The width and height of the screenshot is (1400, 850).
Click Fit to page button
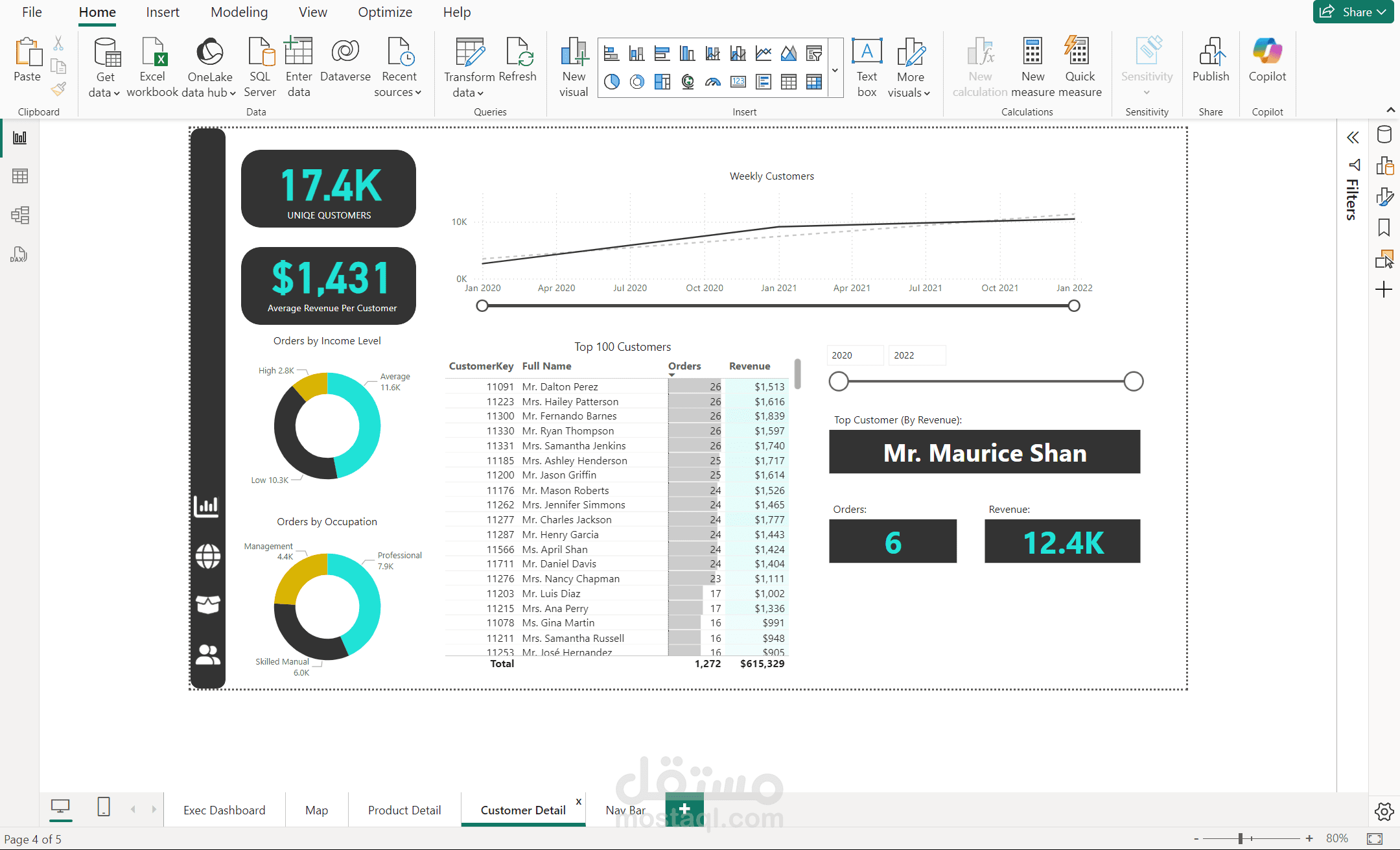click(x=1375, y=838)
